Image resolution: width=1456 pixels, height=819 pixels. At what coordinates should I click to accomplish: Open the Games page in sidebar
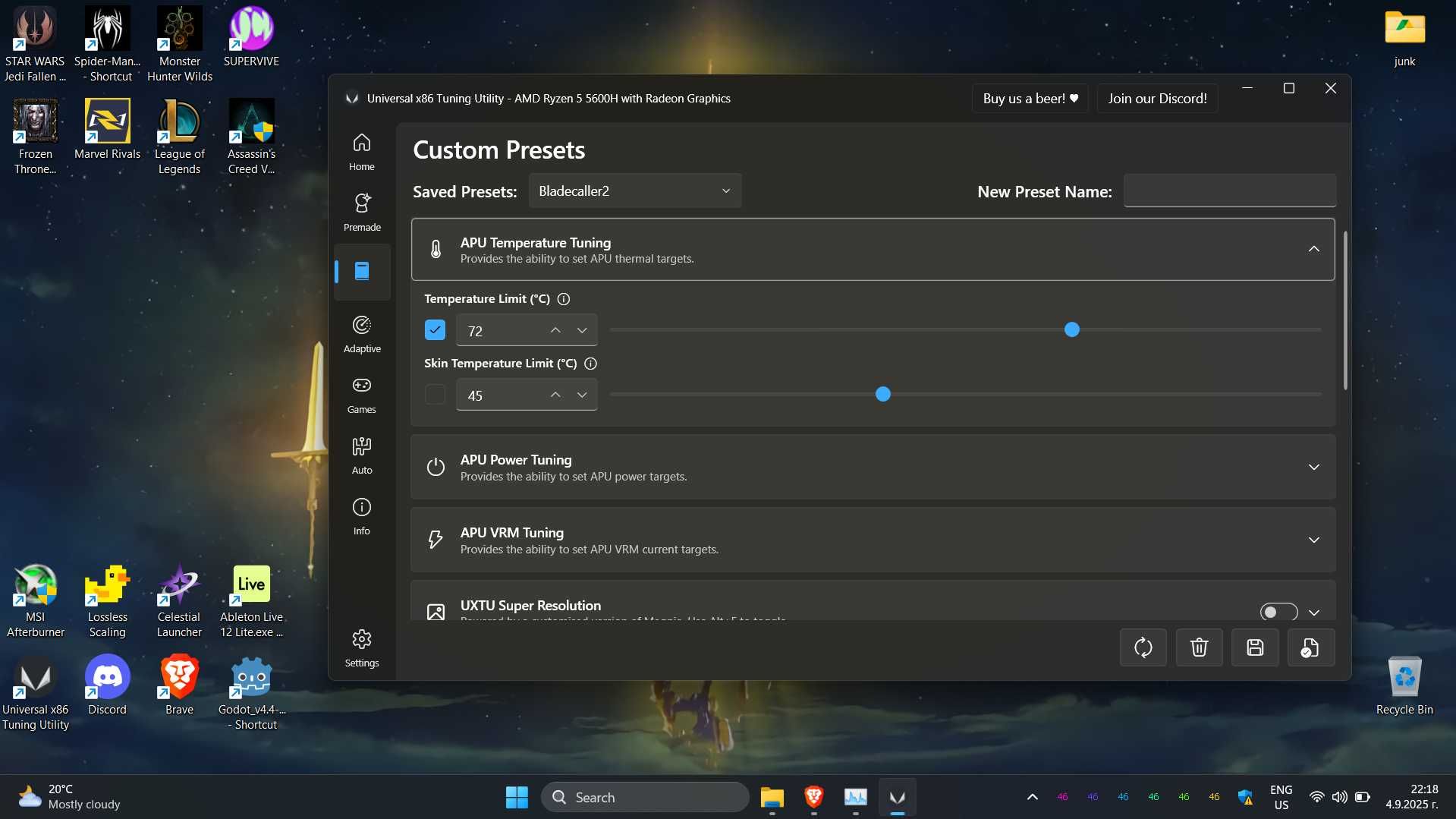[362, 395]
